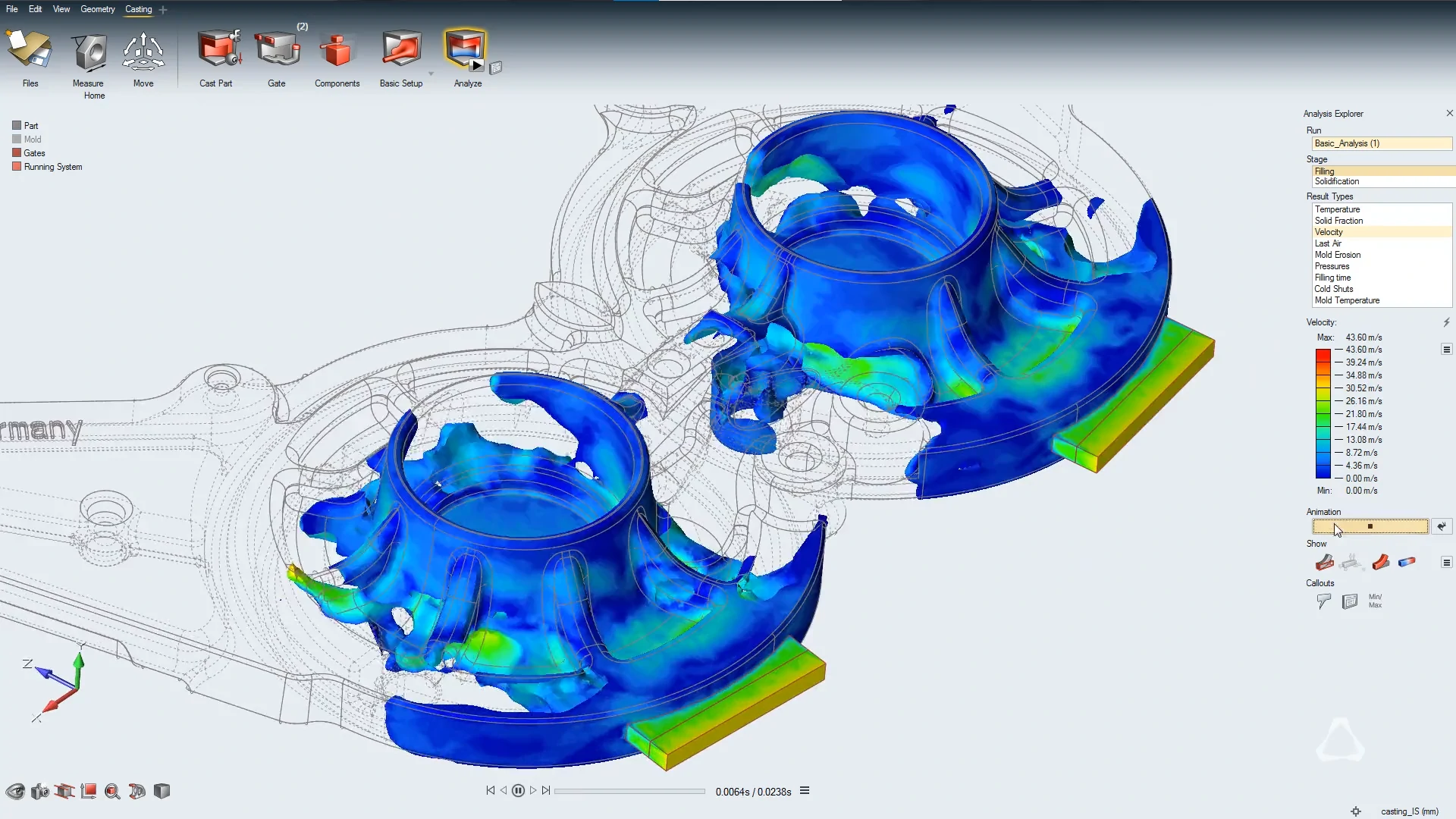The height and width of the screenshot is (819, 1456).
Task: Open the Files tool icon
Action: (x=30, y=50)
